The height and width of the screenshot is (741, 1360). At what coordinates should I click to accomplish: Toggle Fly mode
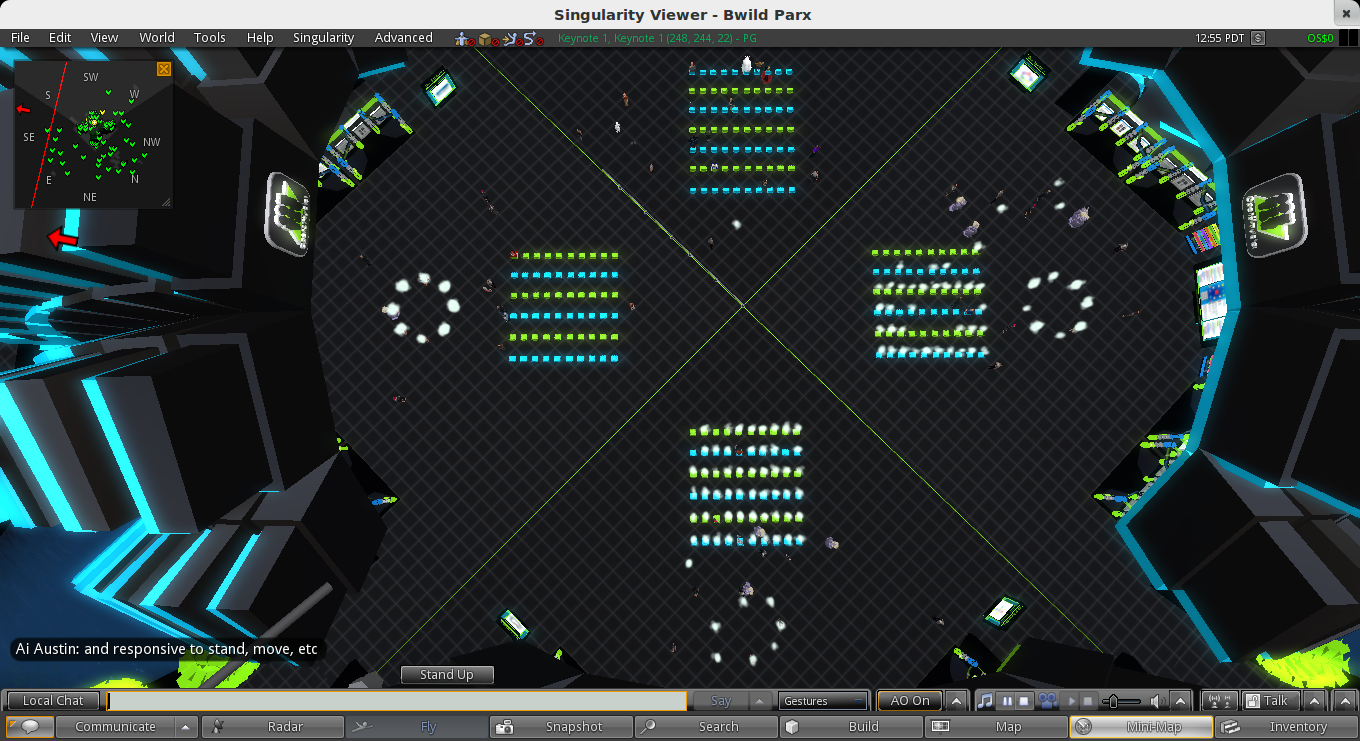[415, 727]
